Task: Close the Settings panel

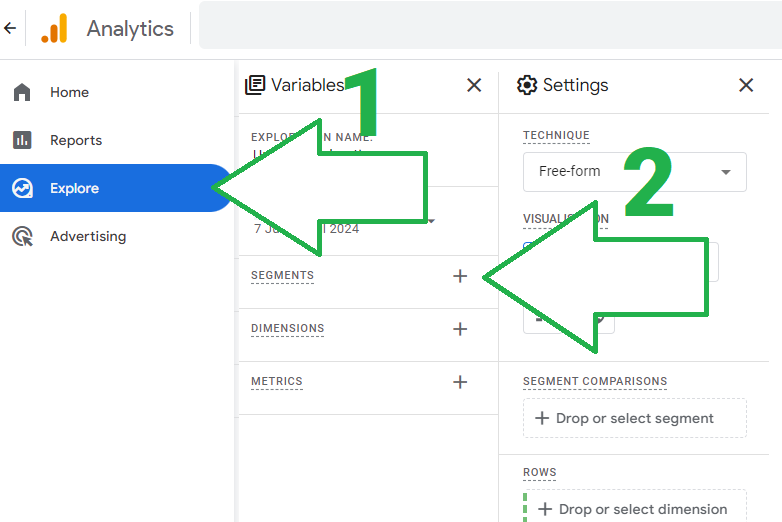Action: (x=746, y=85)
